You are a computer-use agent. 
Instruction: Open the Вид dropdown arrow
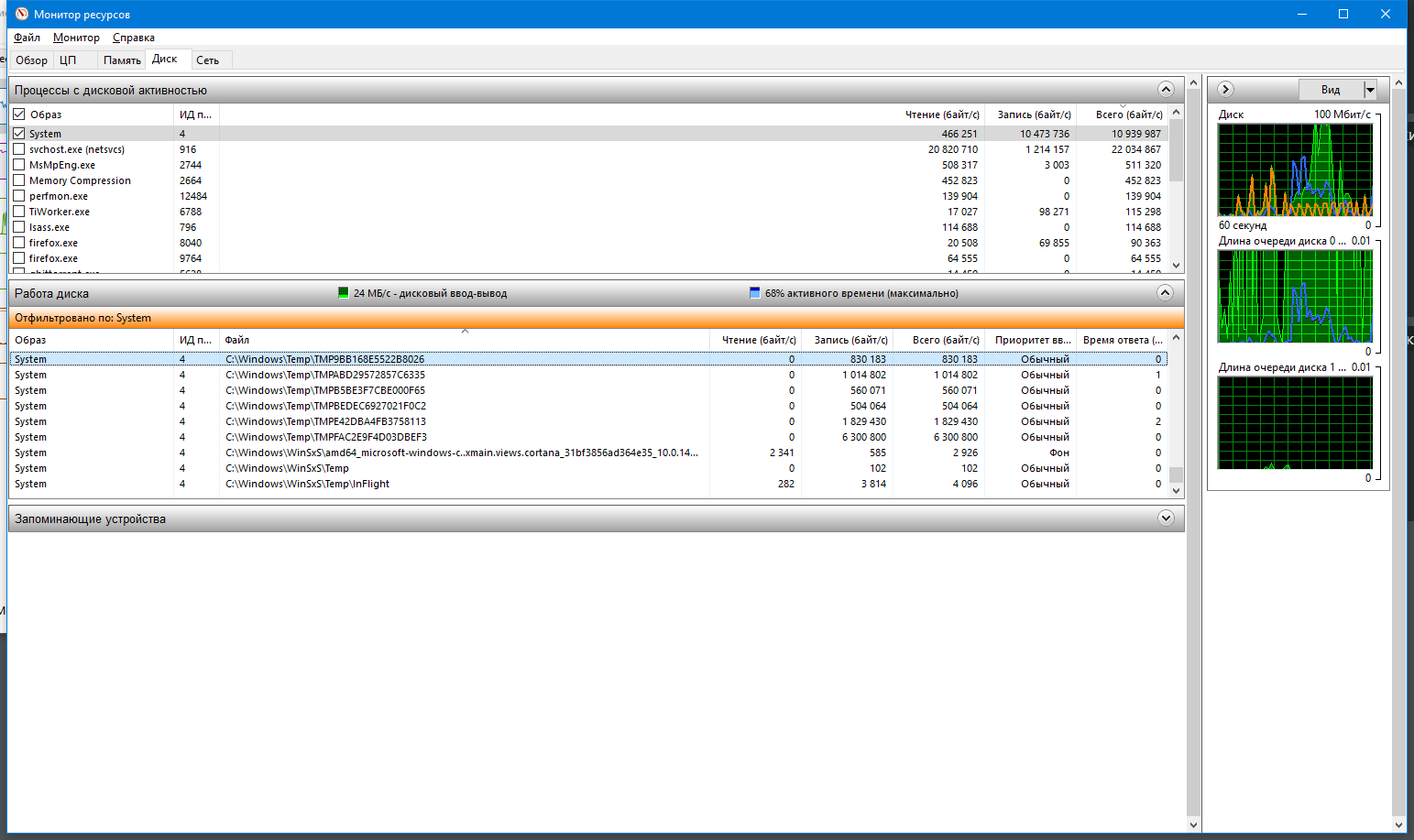1370,90
